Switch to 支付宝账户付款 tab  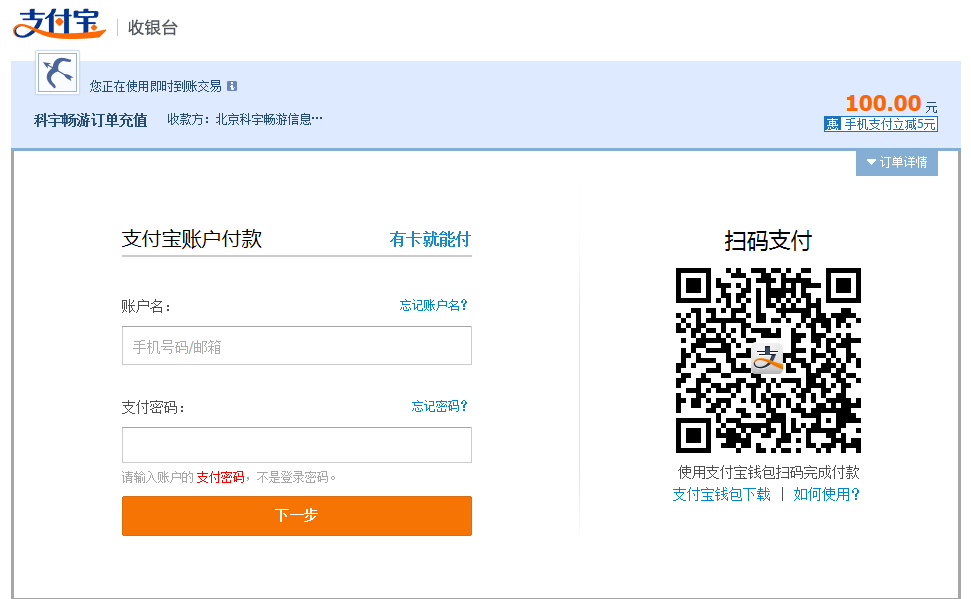coord(191,239)
